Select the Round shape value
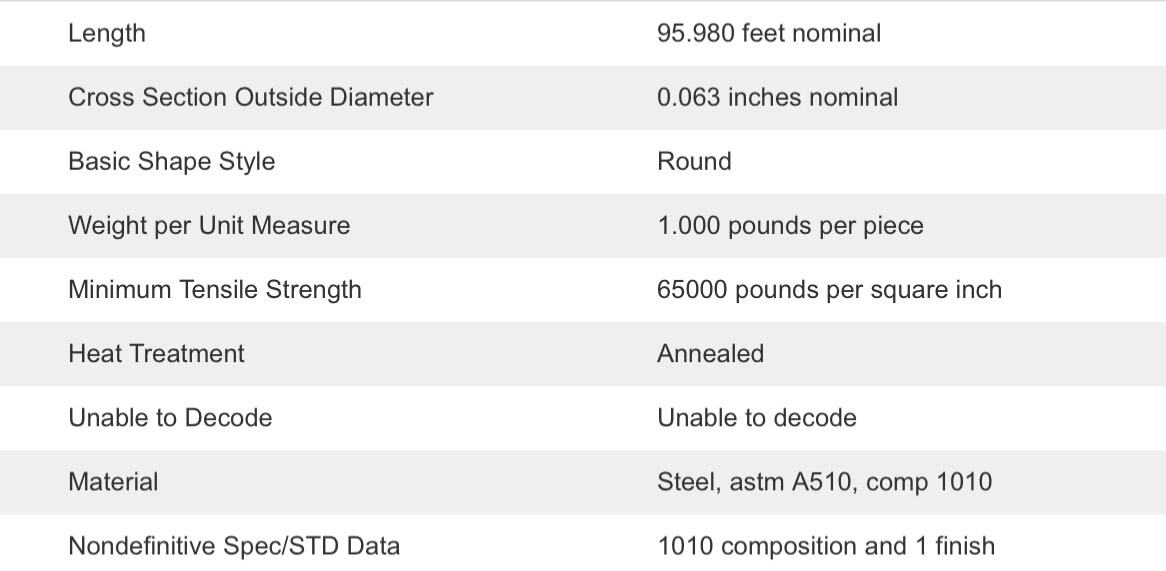This screenshot has width=1166, height=571. tap(694, 161)
